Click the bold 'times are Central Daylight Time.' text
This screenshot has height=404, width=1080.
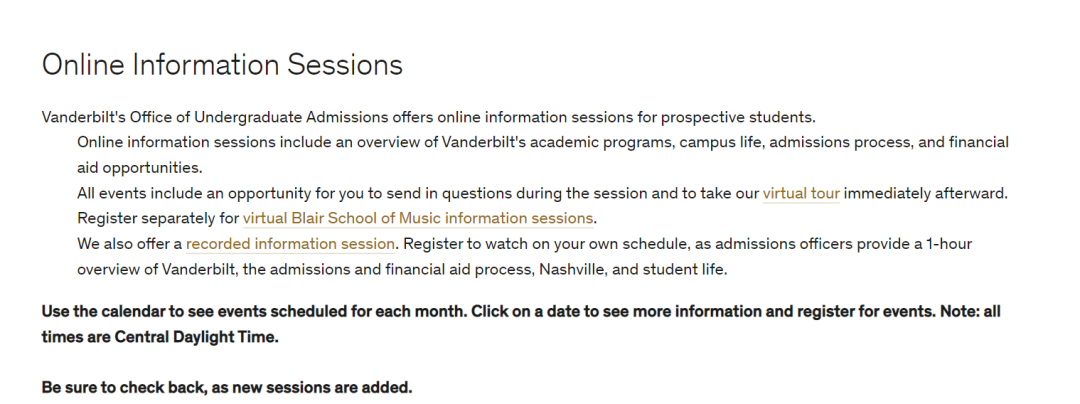(160, 337)
